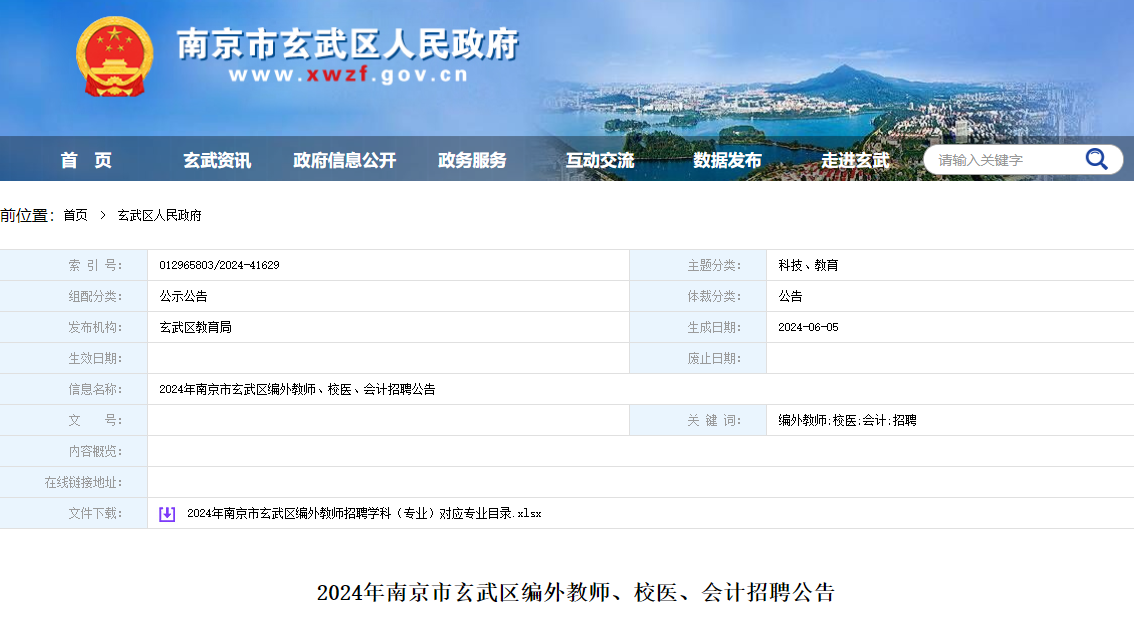Select 政务服务 in the navigation bar
The width and height of the screenshot is (1134, 642).
tap(472, 160)
